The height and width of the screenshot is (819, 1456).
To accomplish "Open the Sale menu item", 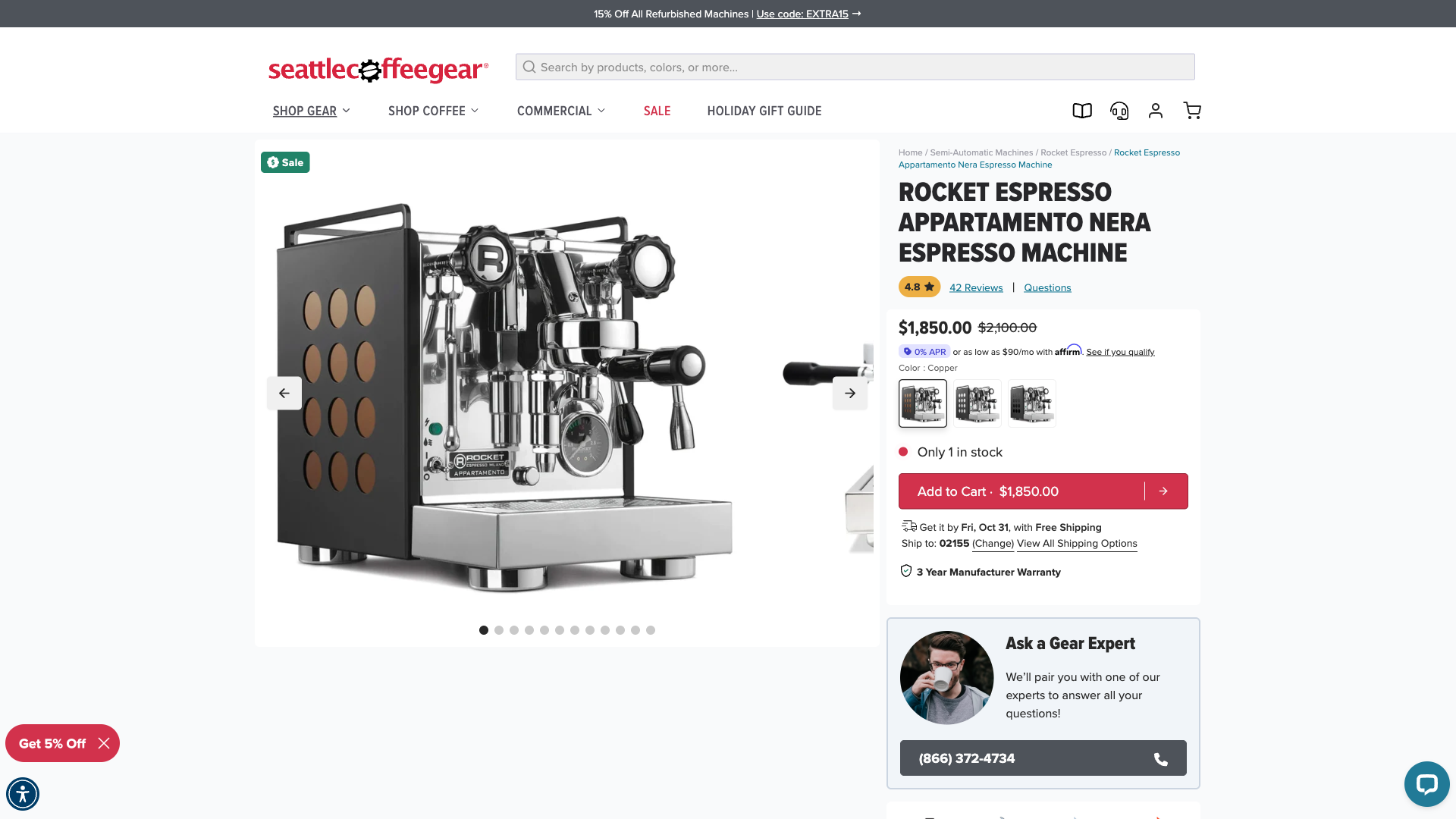I will click(x=657, y=111).
